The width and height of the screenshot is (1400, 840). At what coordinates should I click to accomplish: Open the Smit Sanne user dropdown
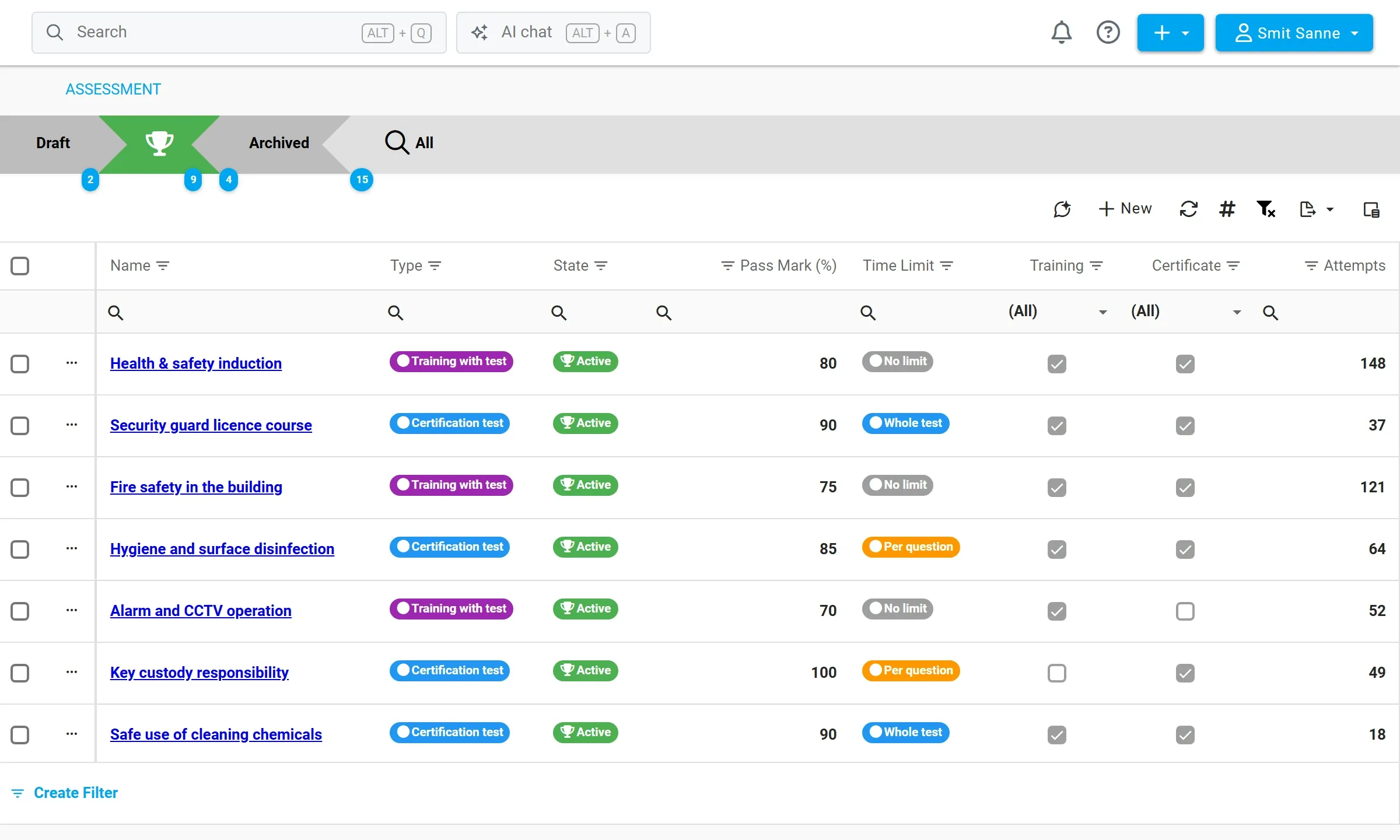click(x=1294, y=33)
